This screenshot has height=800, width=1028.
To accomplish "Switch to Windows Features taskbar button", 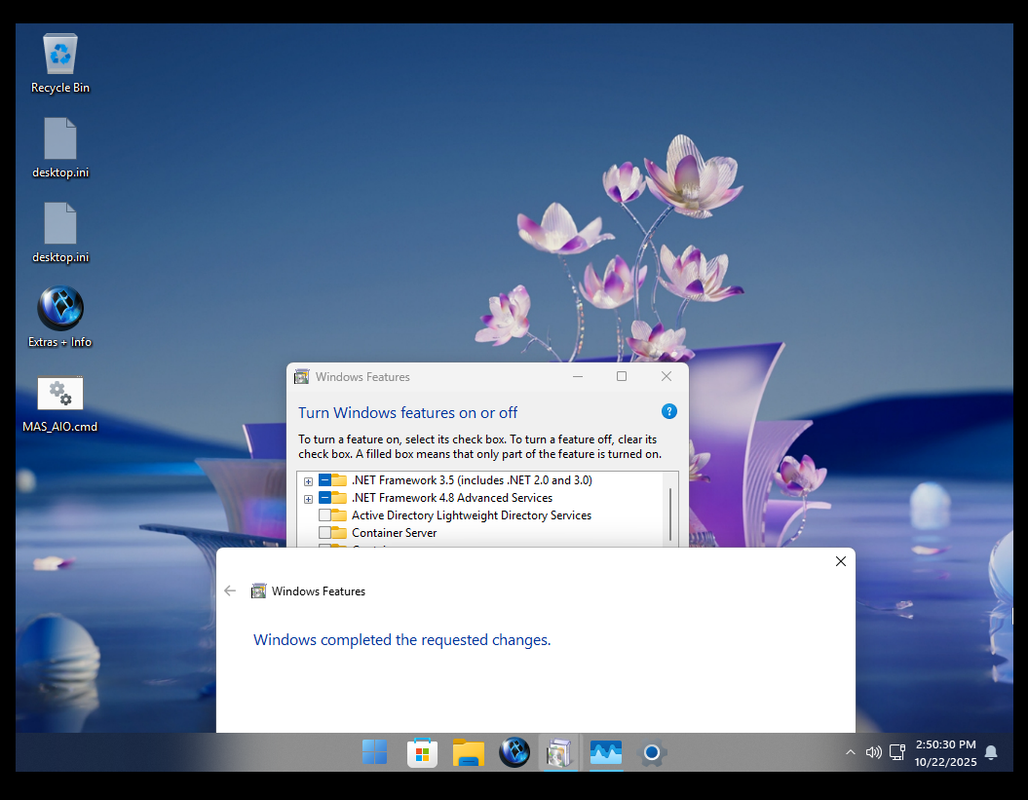I will coord(559,752).
